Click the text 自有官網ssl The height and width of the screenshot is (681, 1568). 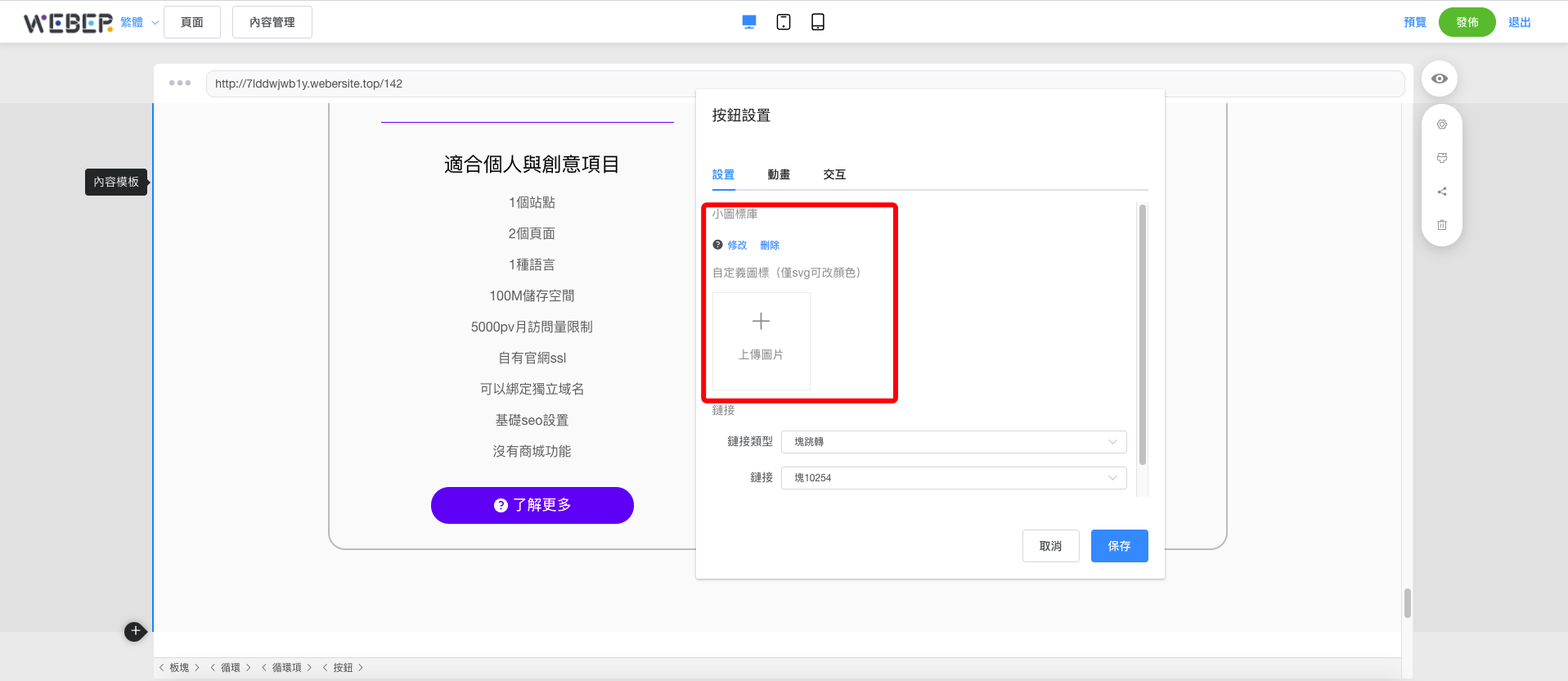click(x=532, y=358)
